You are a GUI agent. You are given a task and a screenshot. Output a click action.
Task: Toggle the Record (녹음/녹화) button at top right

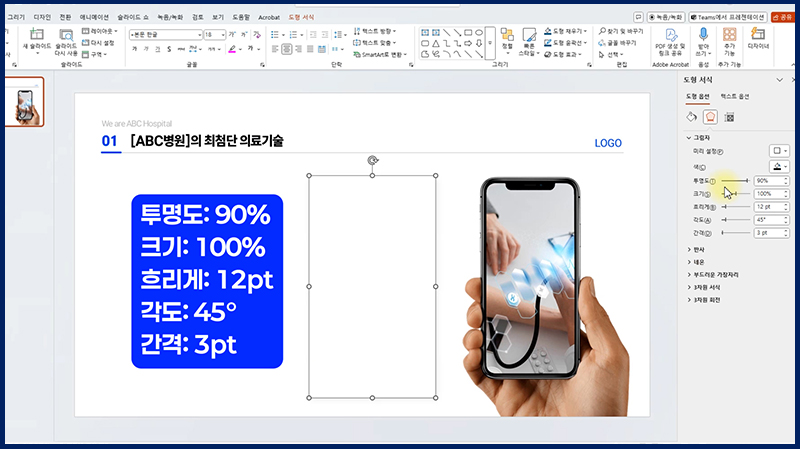point(666,17)
